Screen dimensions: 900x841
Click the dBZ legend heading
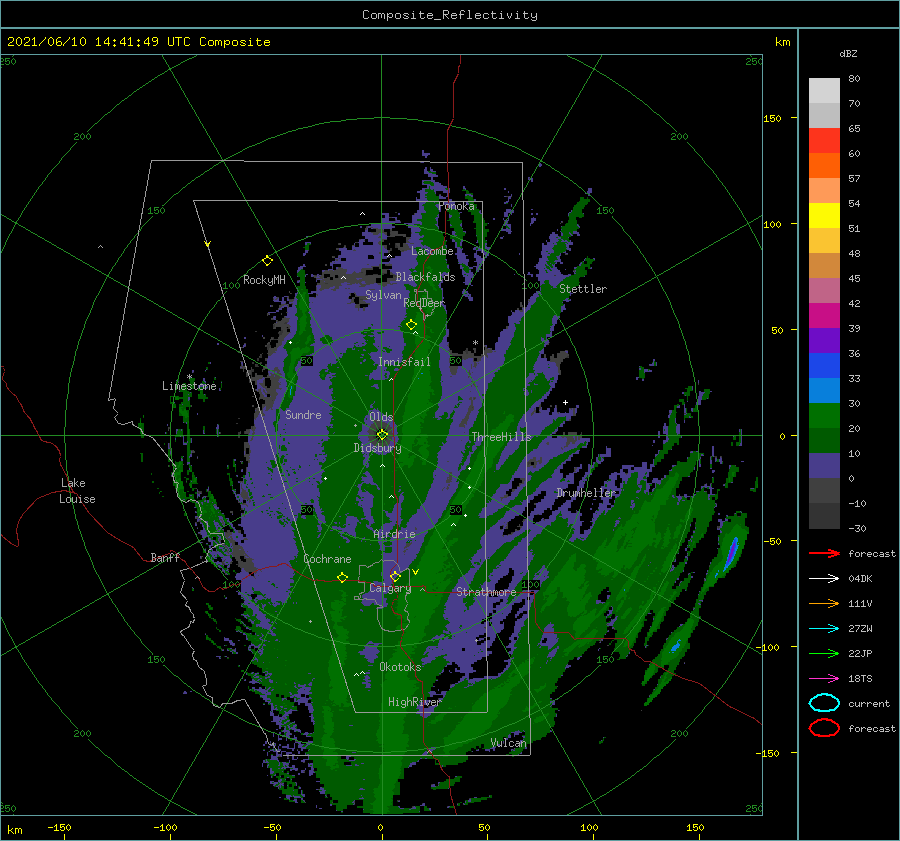pyautogui.click(x=848, y=53)
